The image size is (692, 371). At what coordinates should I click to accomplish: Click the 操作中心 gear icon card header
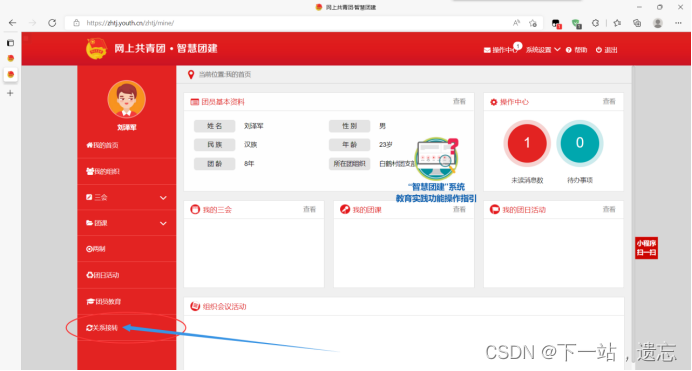[493, 102]
